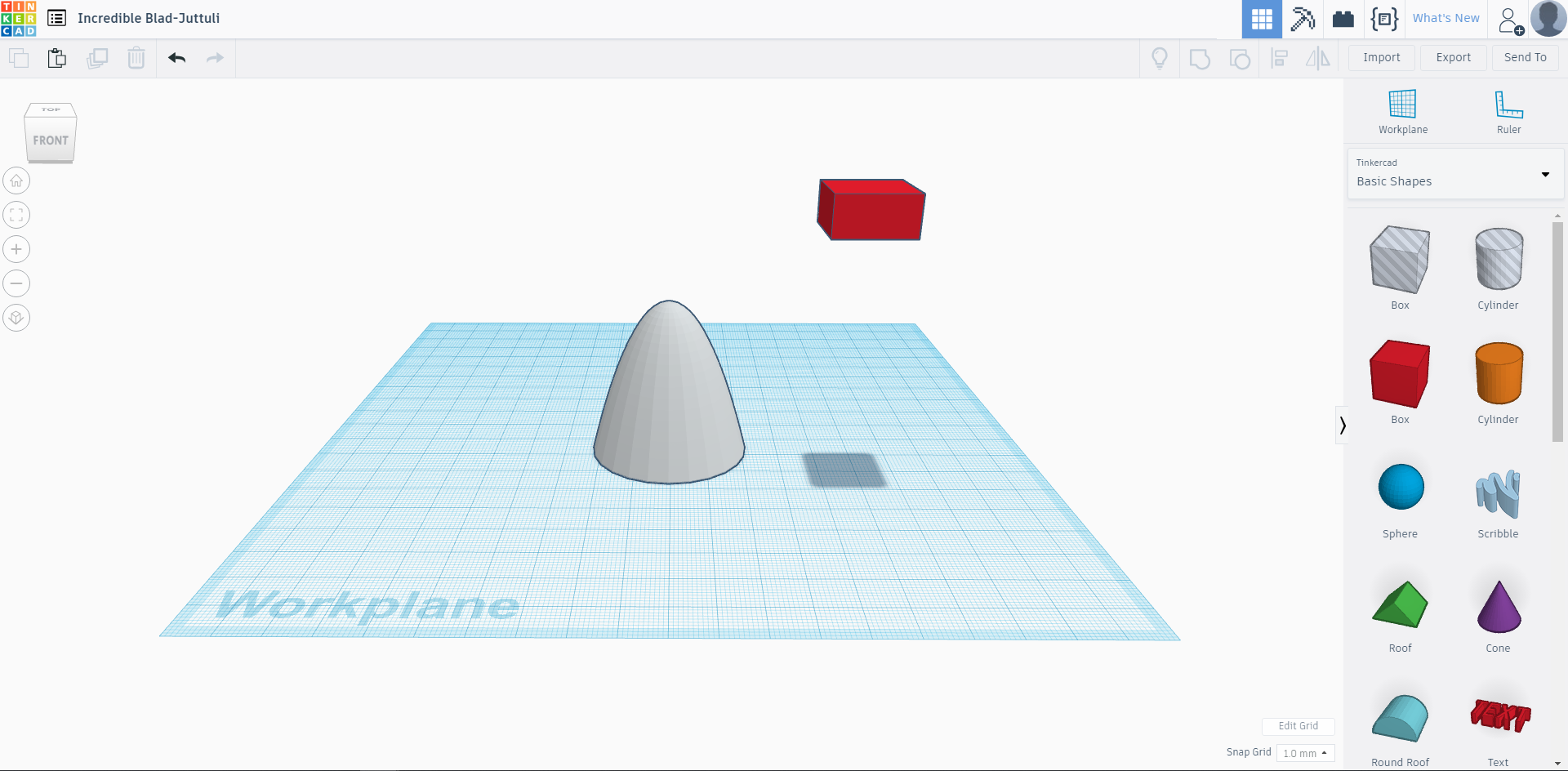Invite collaborator with add-person icon
Viewport: 1568px width, 771px height.
click(x=1510, y=20)
